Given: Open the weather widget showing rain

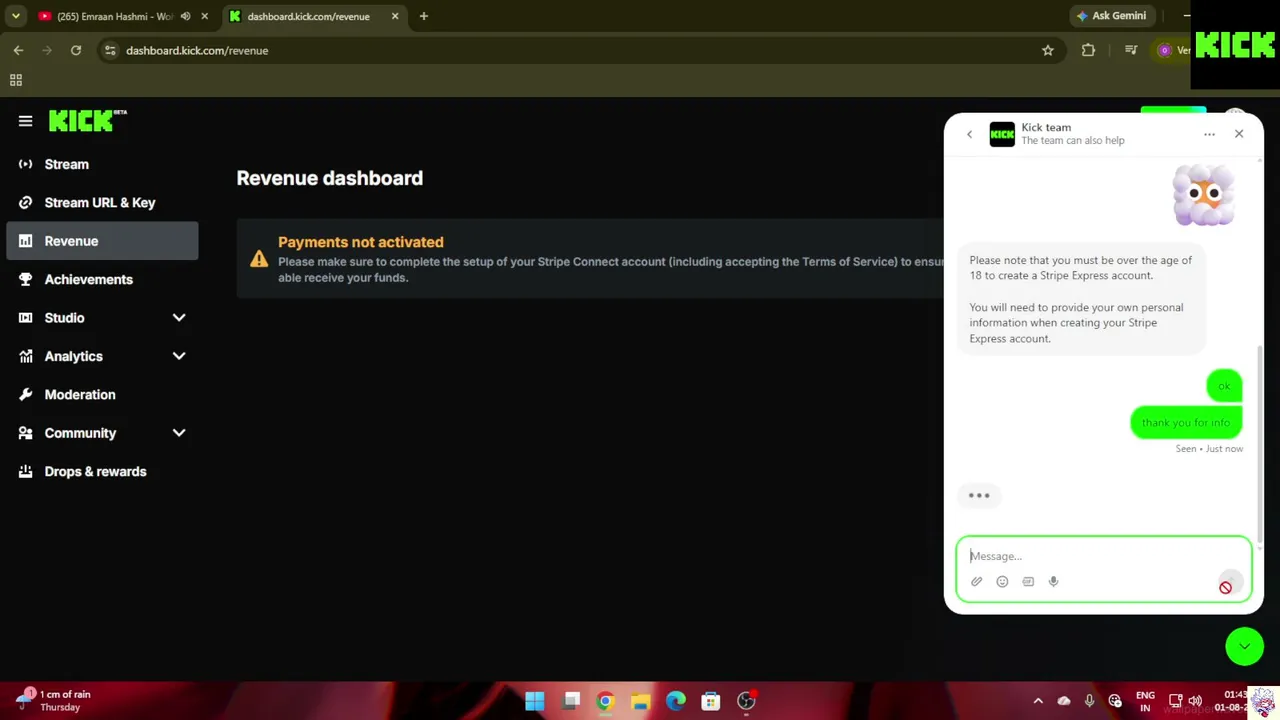Looking at the screenshot, I should point(53,700).
